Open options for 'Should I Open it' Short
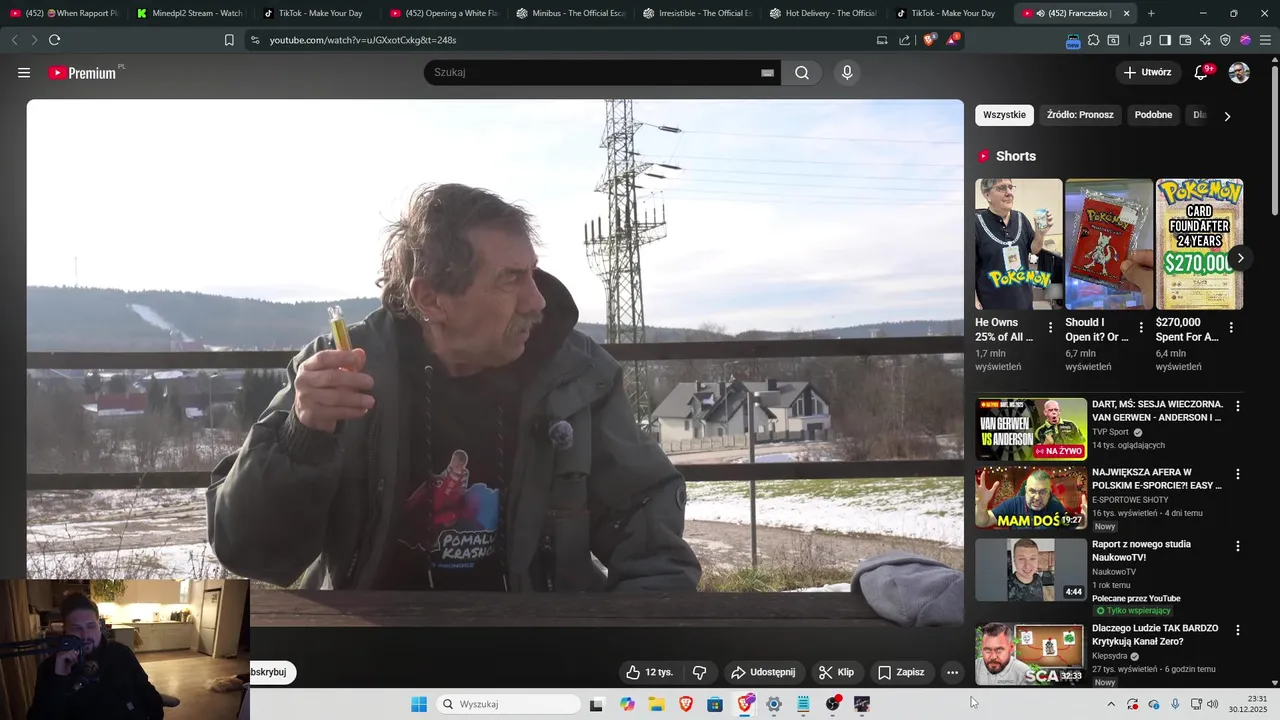This screenshot has width=1280, height=720. [x=1141, y=328]
